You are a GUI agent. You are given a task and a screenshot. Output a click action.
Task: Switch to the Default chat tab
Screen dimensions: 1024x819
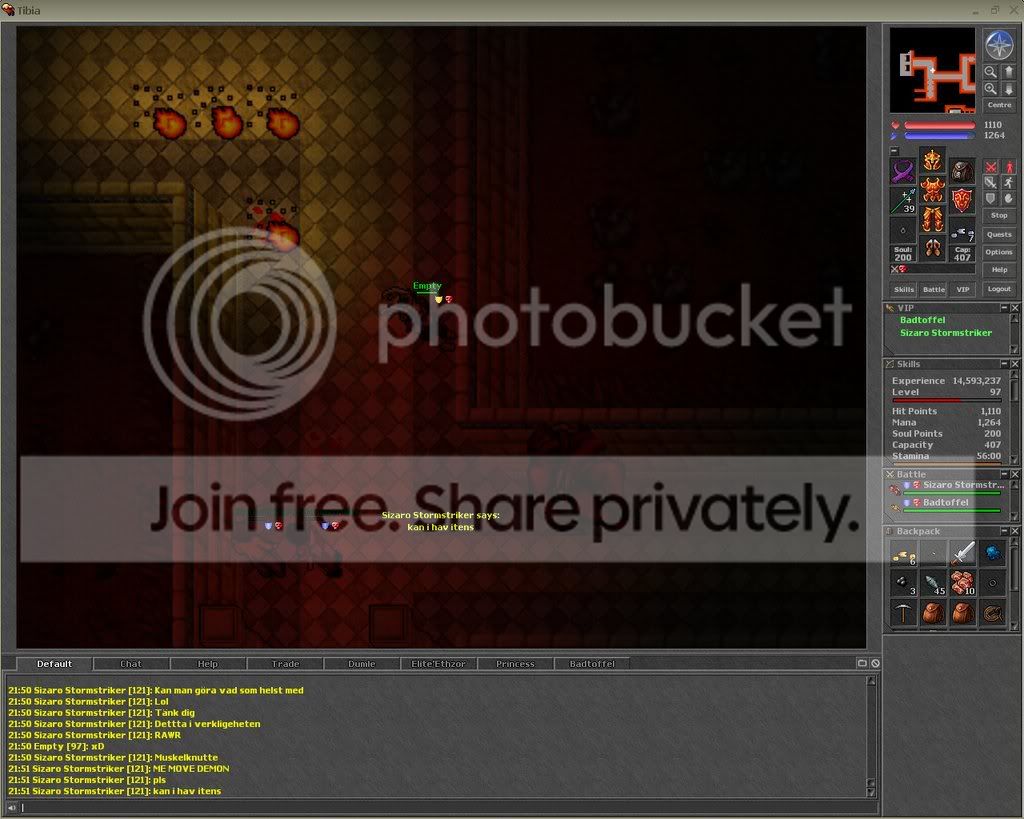click(54, 664)
